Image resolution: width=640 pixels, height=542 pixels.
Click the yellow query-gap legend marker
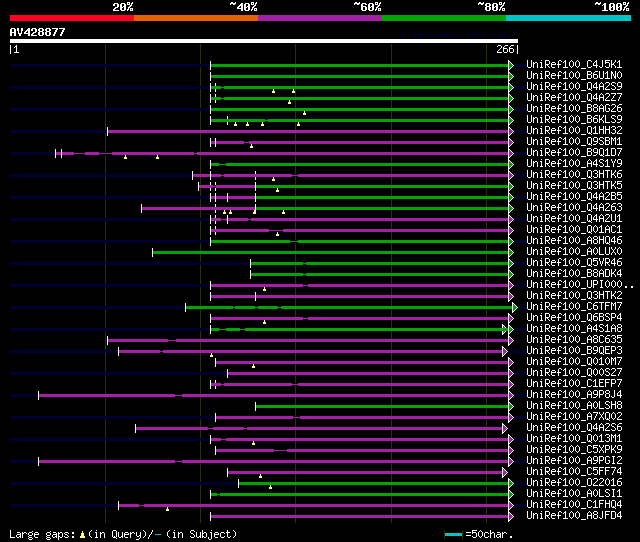click(x=82, y=534)
